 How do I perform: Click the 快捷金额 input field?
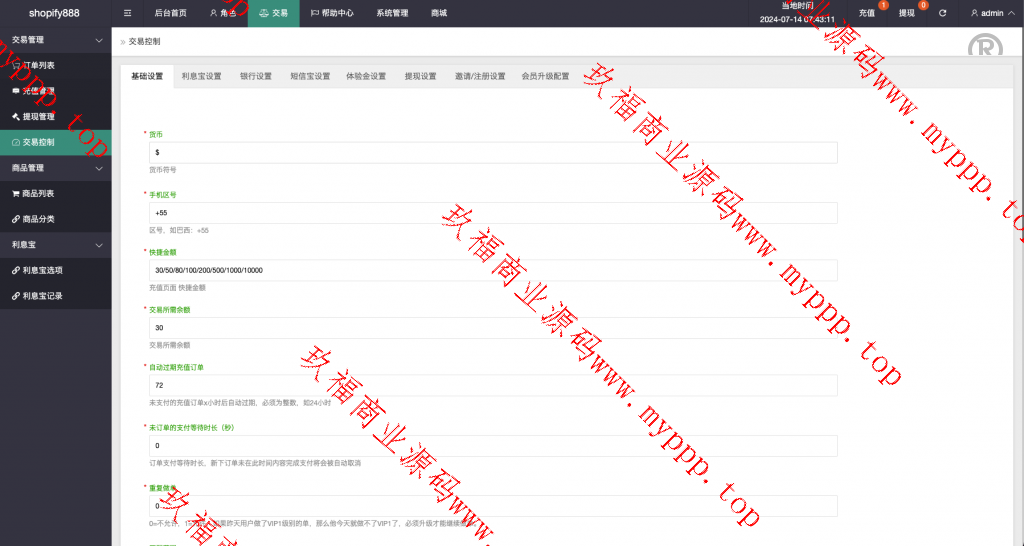click(x=492, y=270)
